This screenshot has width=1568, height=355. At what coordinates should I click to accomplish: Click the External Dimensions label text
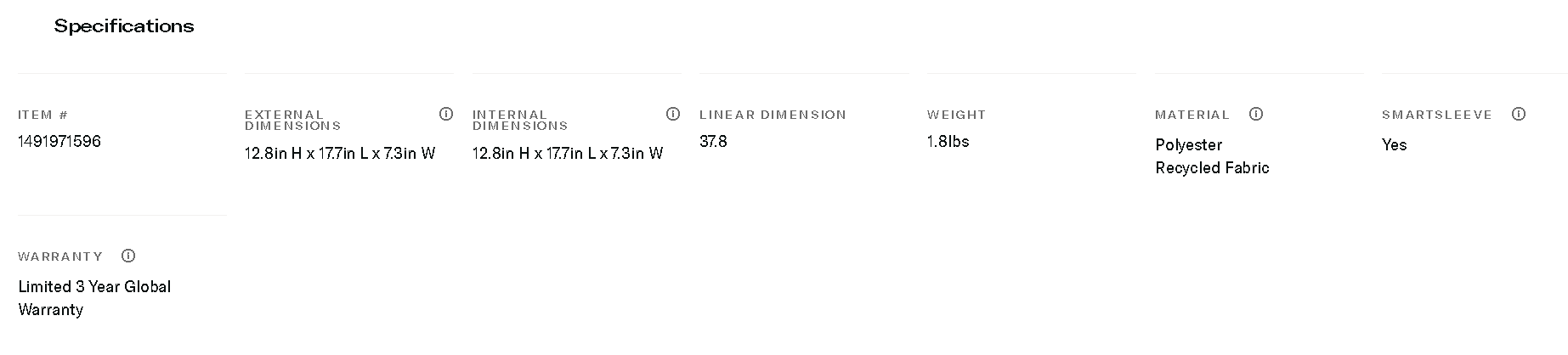click(292, 120)
